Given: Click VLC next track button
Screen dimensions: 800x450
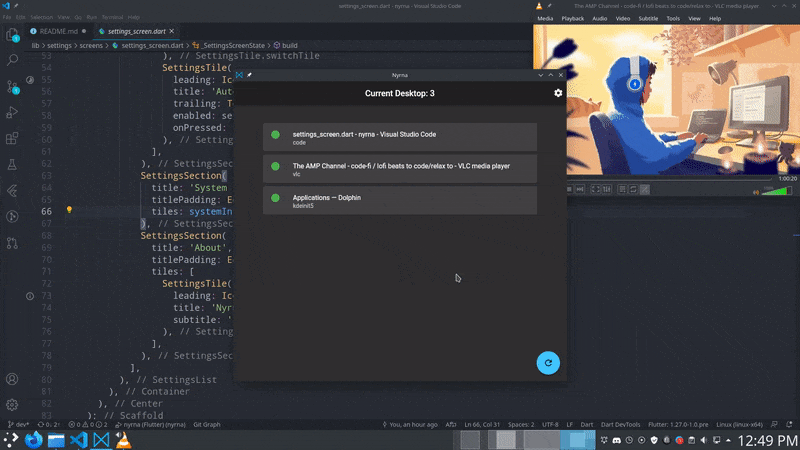Looking at the screenshot, I should coord(580,189).
